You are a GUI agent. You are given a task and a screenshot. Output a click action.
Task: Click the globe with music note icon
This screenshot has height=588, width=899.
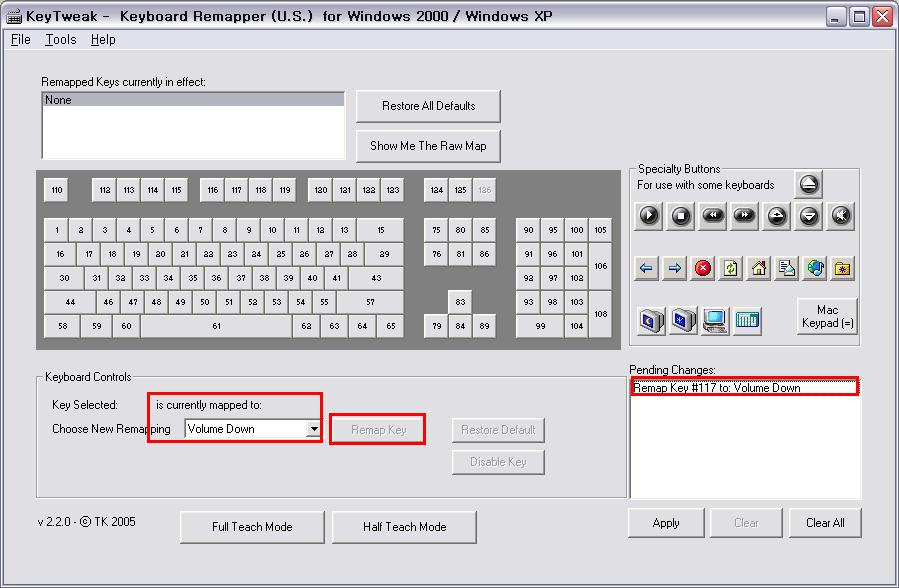[x=815, y=268]
